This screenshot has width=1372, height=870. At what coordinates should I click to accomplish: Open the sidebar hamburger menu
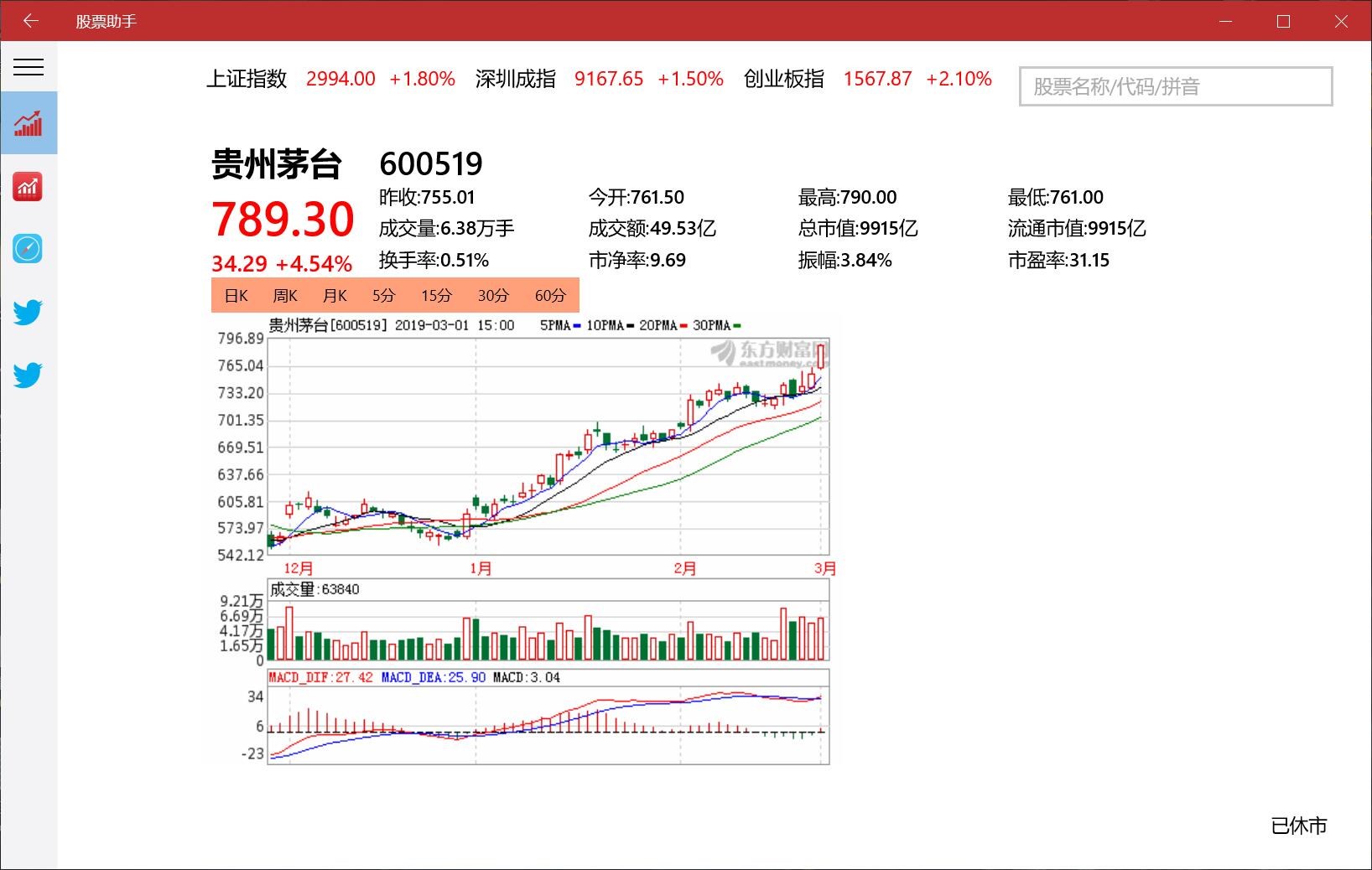29,67
